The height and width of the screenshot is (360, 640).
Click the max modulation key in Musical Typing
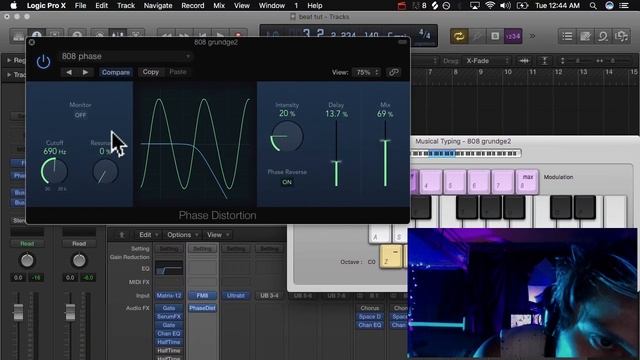pos(527,182)
